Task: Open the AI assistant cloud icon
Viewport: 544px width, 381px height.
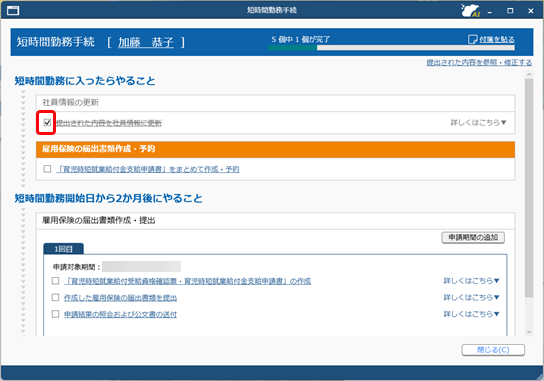Action: click(470, 10)
